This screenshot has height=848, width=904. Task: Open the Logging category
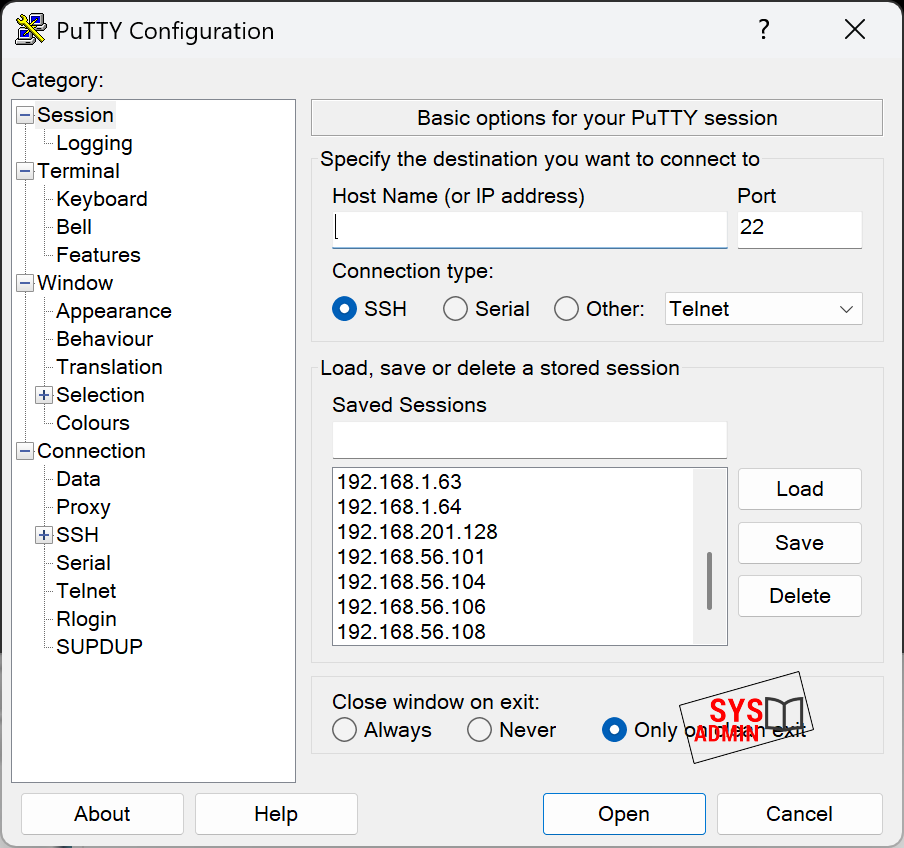[95, 143]
